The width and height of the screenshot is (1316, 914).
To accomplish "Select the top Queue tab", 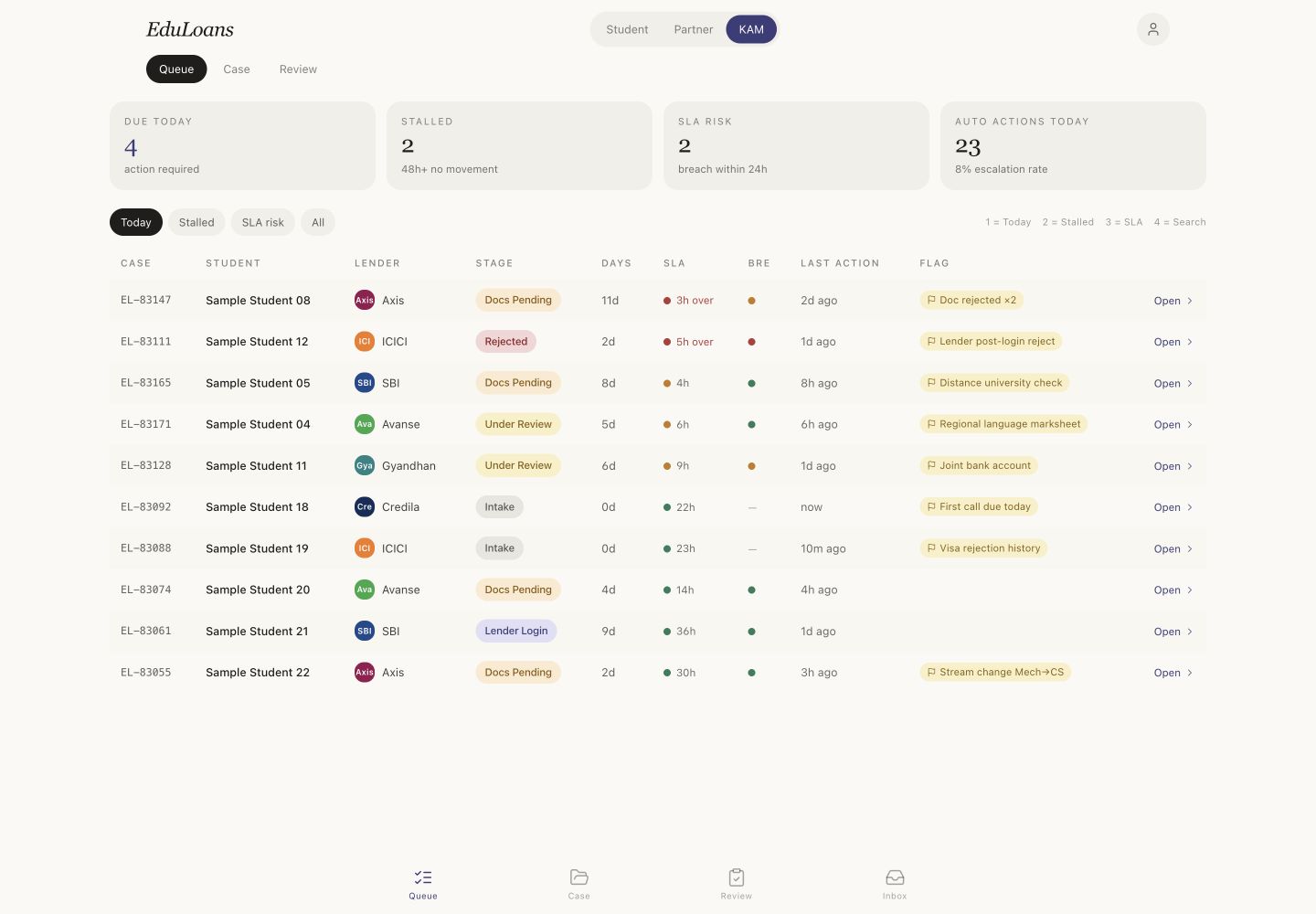I will [176, 69].
